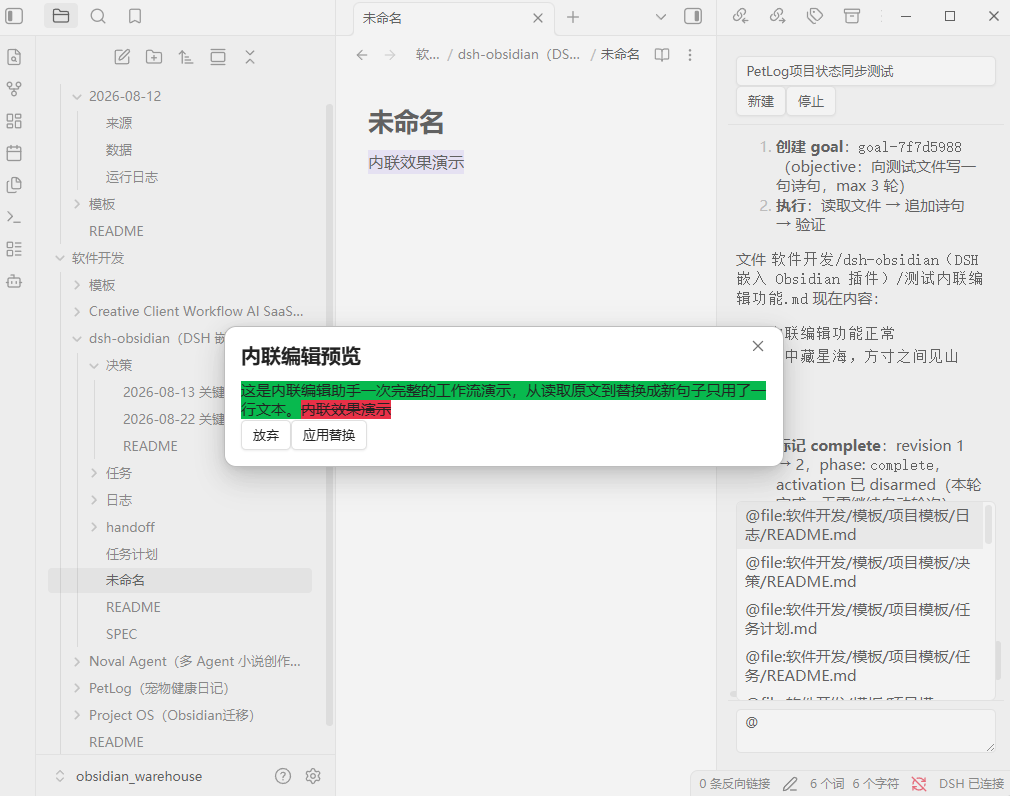Click the 停止 button
1010x796 pixels.
(811, 101)
